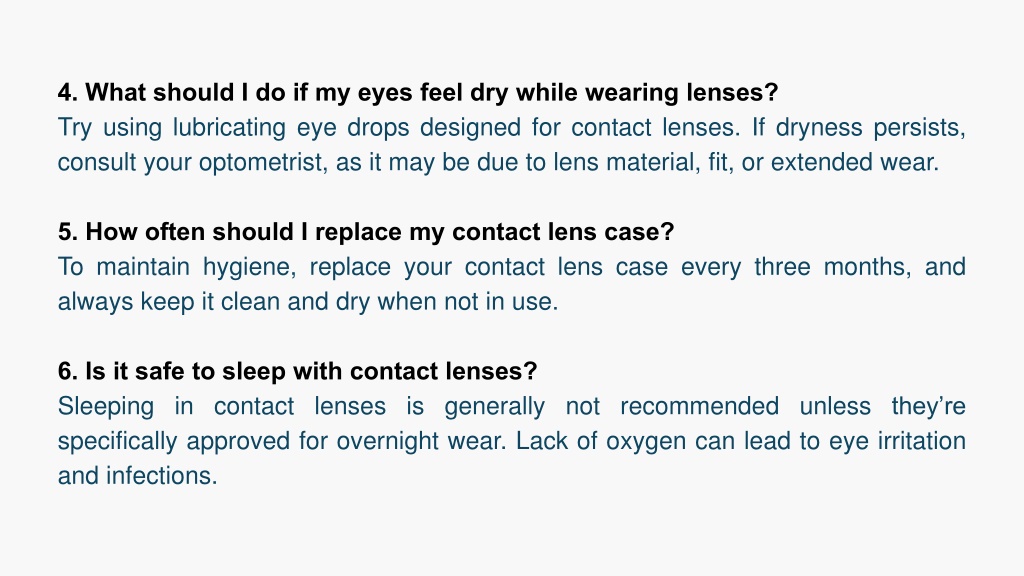This screenshot has height=576, width=1024.
Task: Click the word "specifically" in answer 6
Action: tap(117, 441)
